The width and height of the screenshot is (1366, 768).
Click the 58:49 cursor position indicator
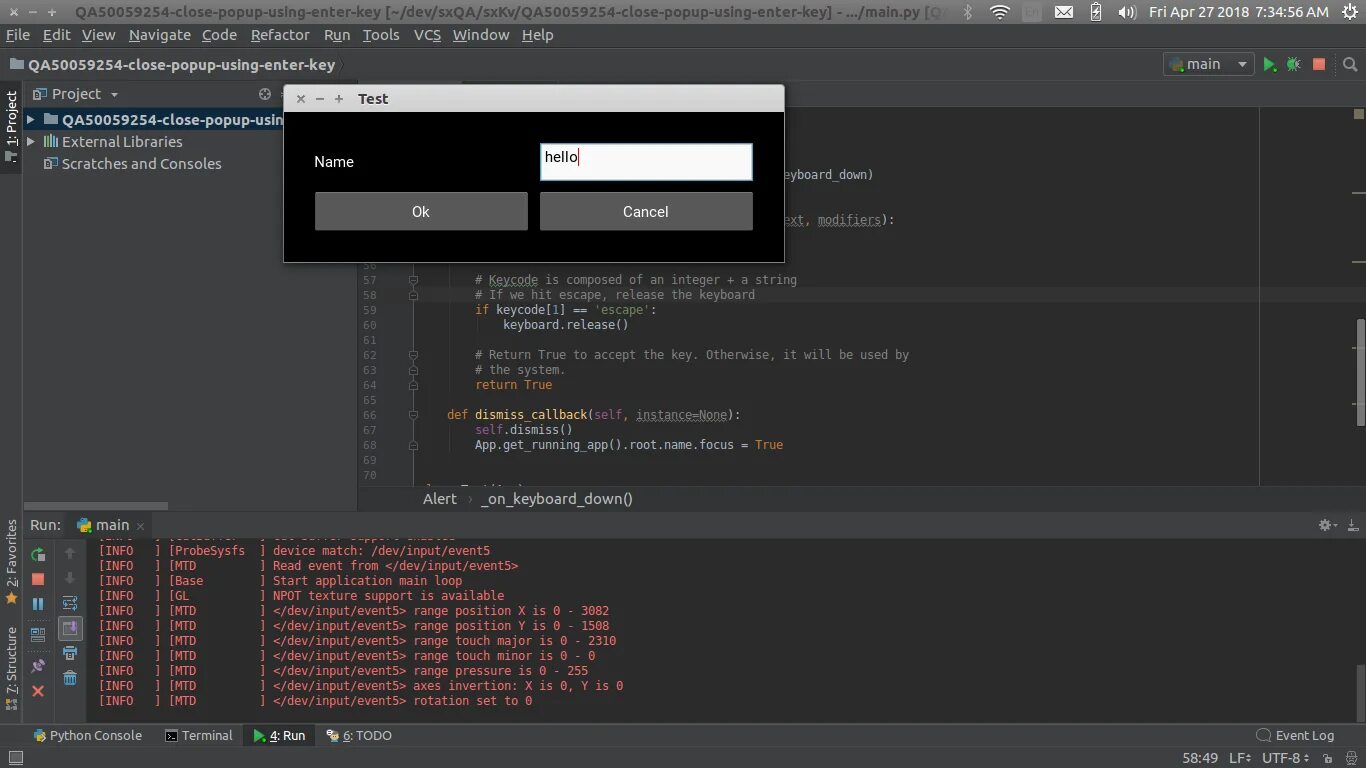point(1200,758)
